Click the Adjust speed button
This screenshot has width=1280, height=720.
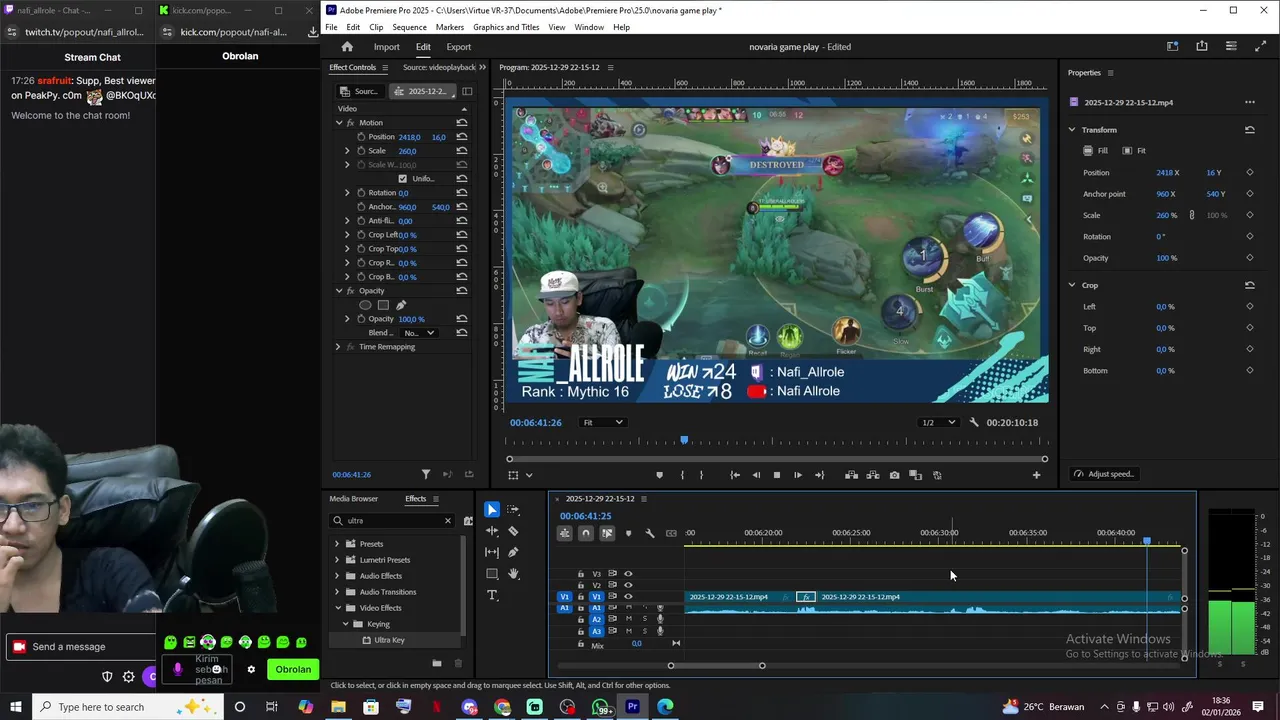coord(1103,474)
